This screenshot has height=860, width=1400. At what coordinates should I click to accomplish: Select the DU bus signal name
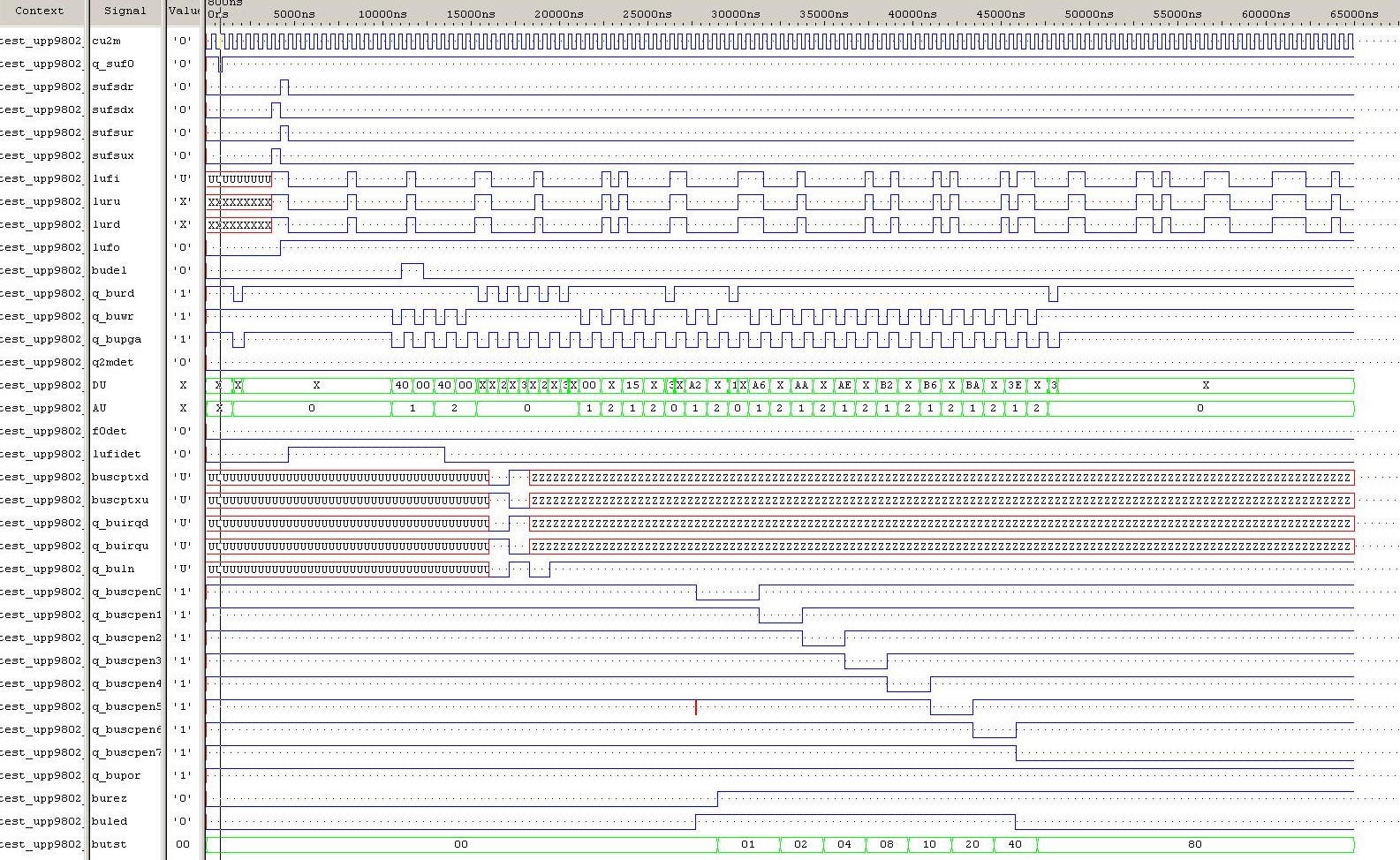pos(99,385)
